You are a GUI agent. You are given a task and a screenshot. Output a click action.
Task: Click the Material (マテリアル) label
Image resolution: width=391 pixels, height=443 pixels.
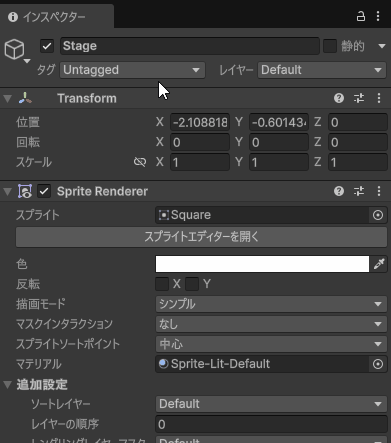click(x=39, y=364)
